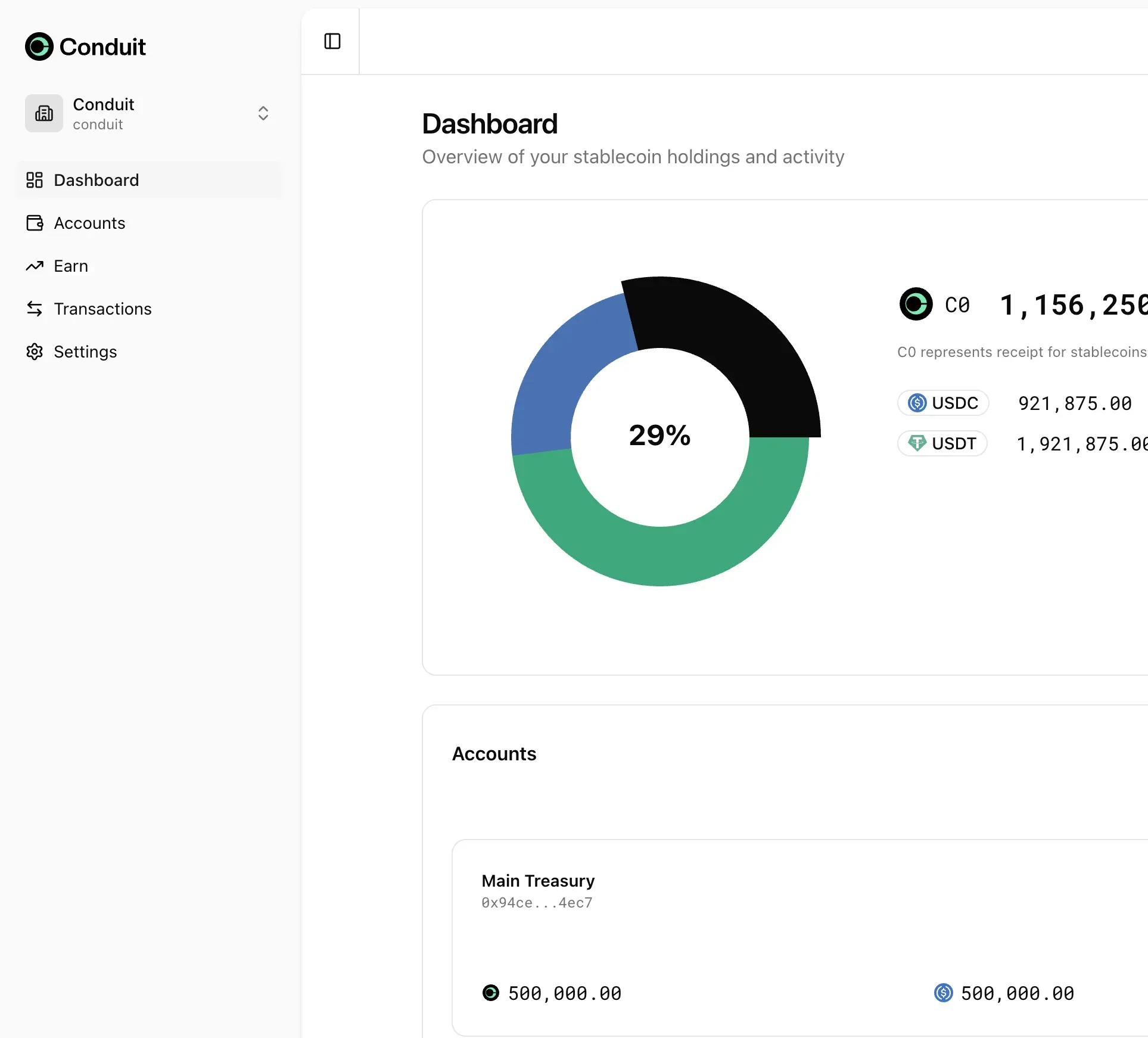Click the building icon in the workspace switcher
The height and width of the screenshot is (1038, 1148).
click(43, 113)
